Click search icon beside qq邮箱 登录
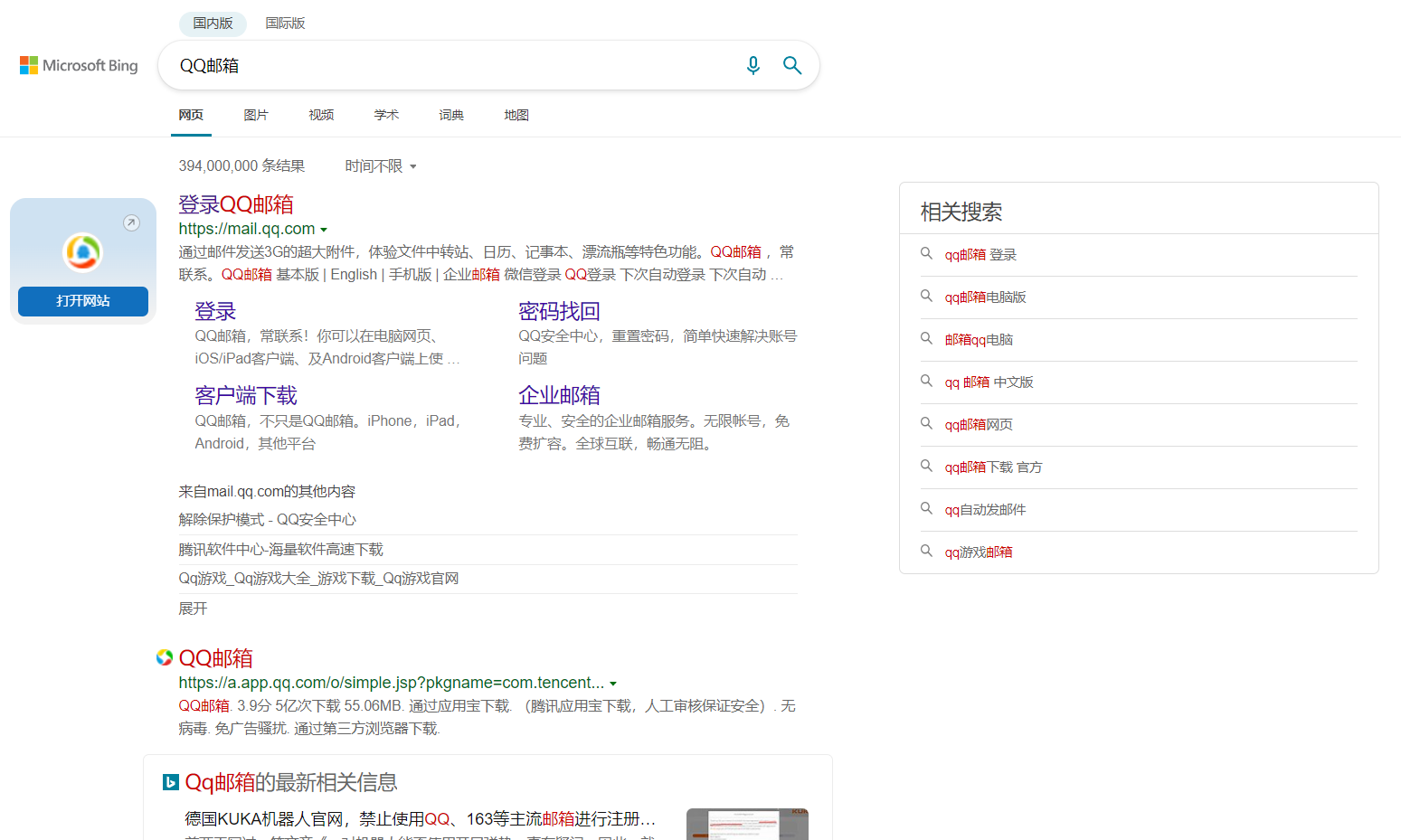Screen dimensions: 1401x840 tap(926, 254)
